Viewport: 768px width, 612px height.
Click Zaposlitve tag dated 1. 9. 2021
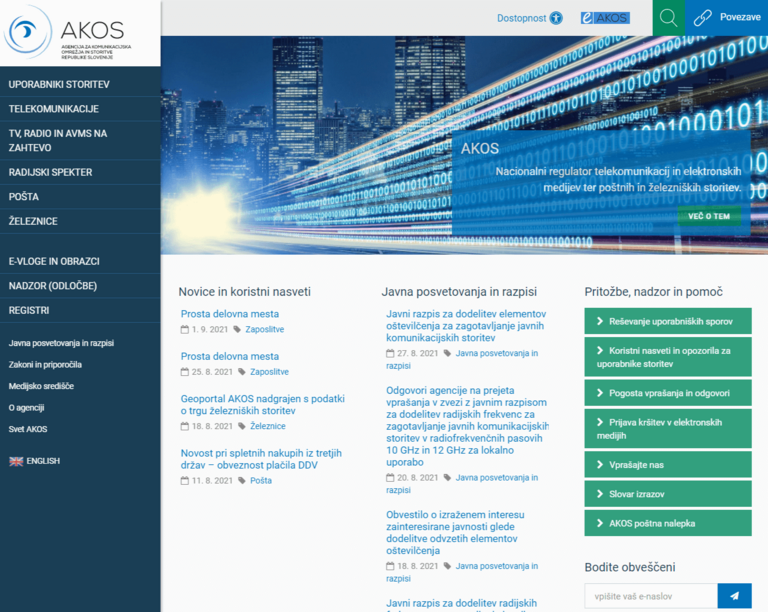pos(264,330)
